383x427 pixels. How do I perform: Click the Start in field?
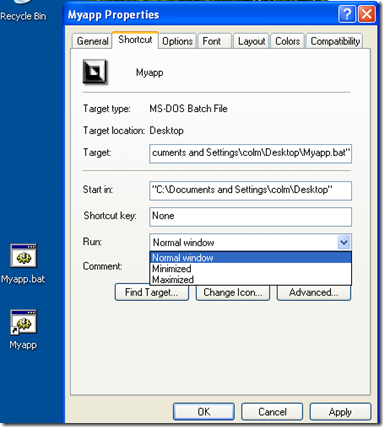pos(250,190)
